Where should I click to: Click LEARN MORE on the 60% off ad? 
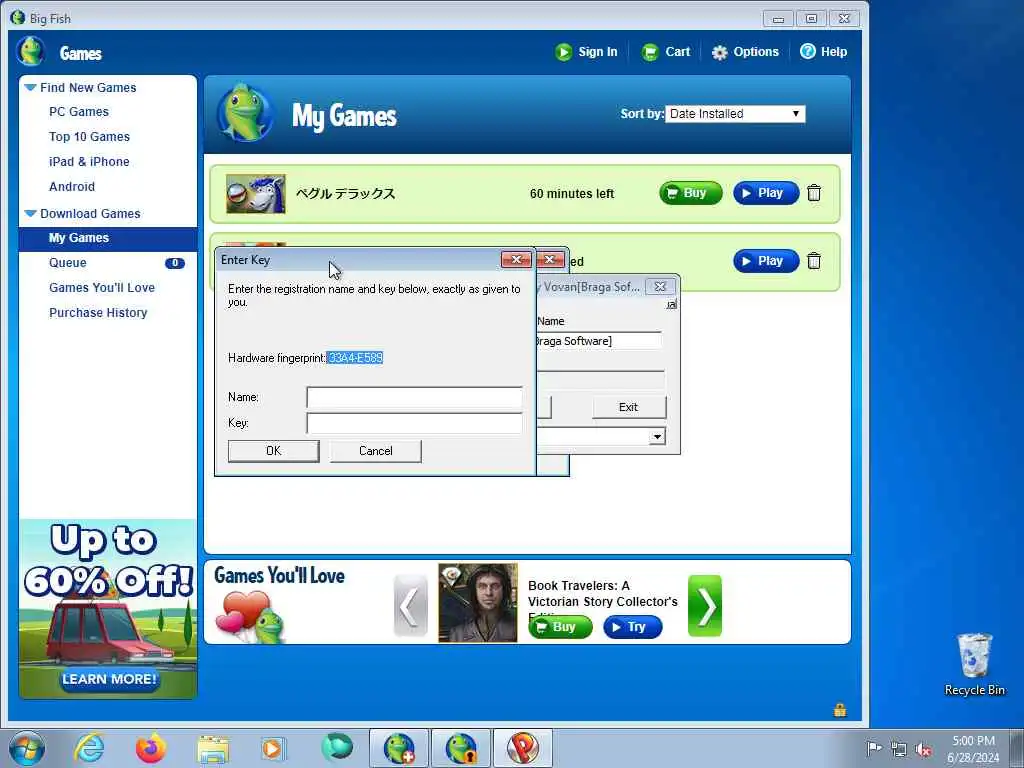click(108, 679)
